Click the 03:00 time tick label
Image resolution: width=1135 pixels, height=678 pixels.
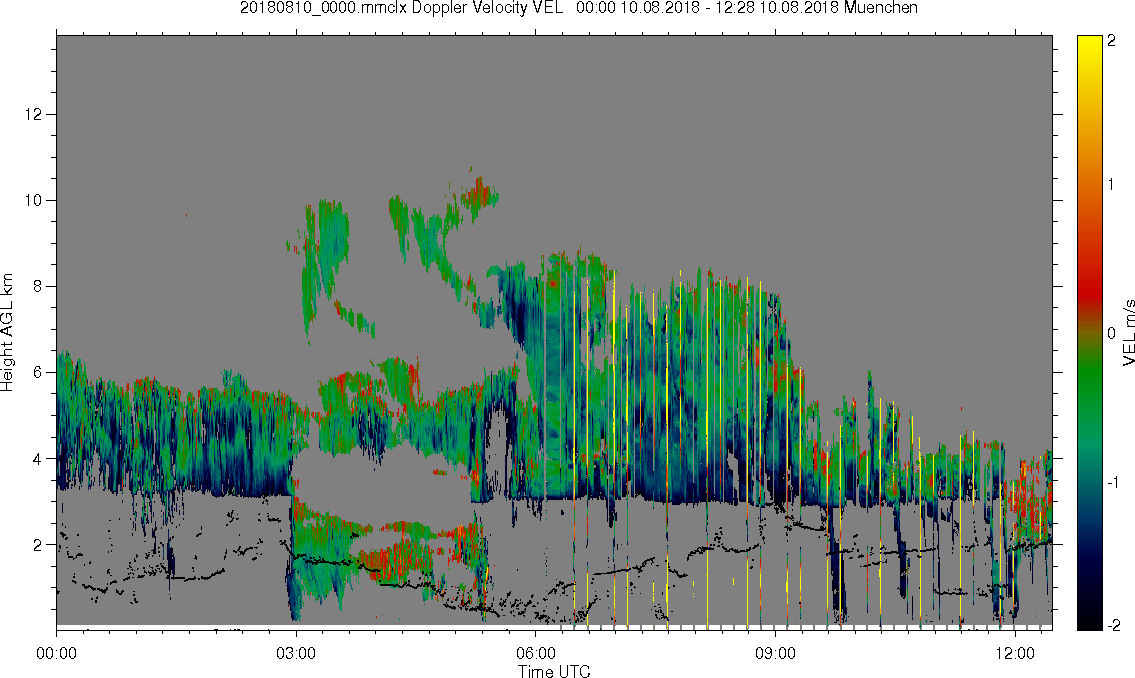pyautogui.click(x=296, y=653)
